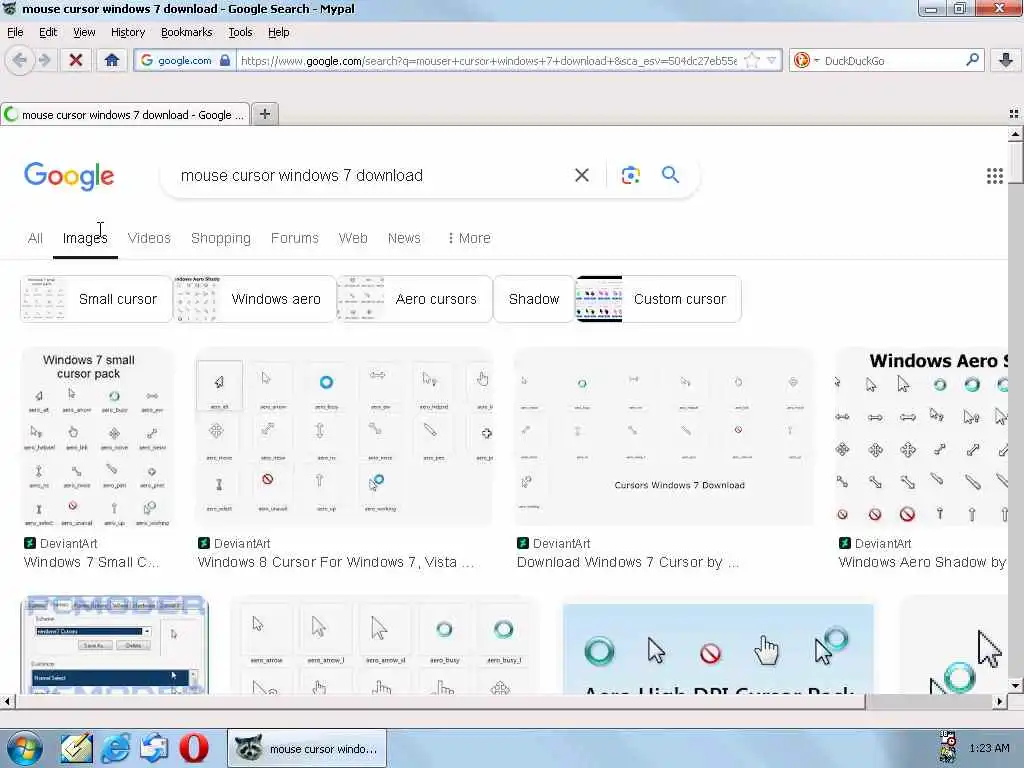The height and width of the screenshot is (768, 1024).
Task: Click the vertical scrollbar down arrow
Action: [1015, 686]
